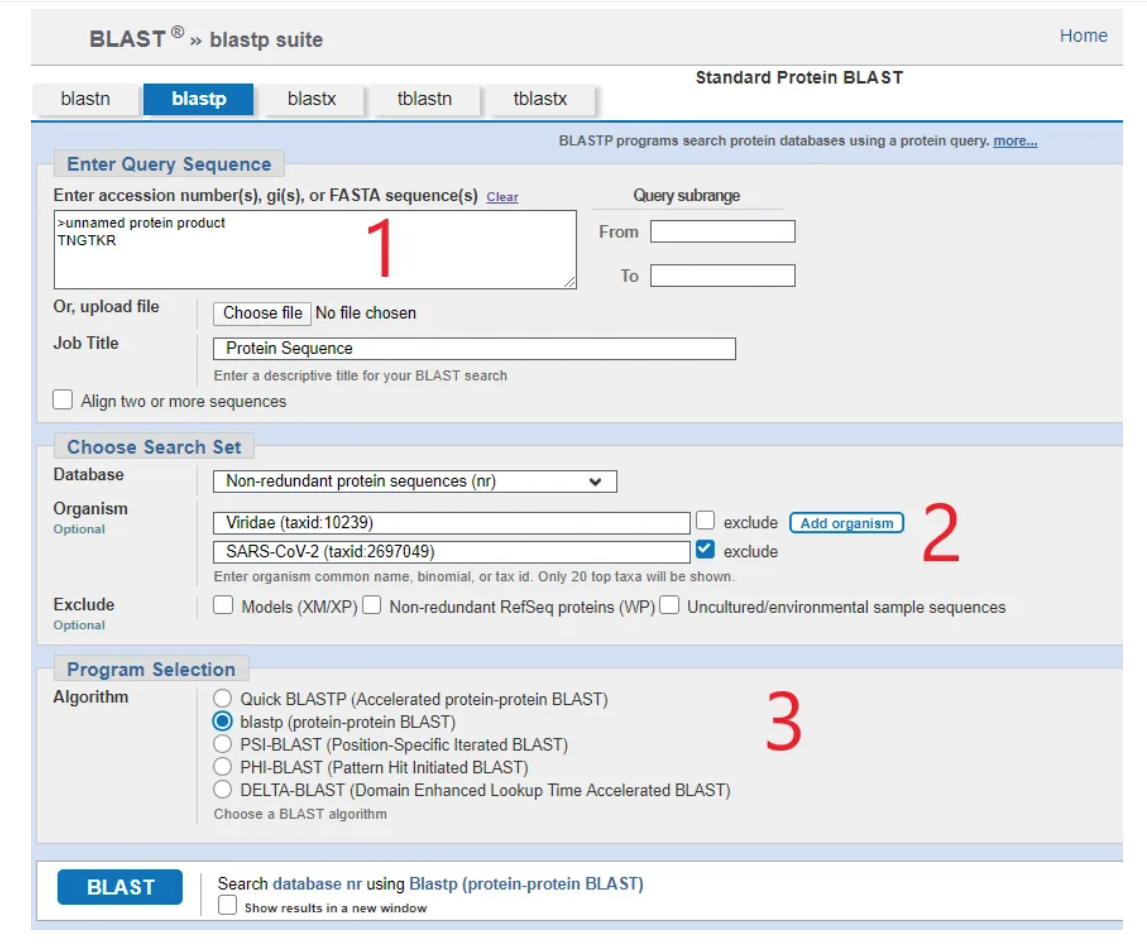The image size is (1147, 948).
Task: Switch to the tblastx tab
Action: [x=539, y=99]
